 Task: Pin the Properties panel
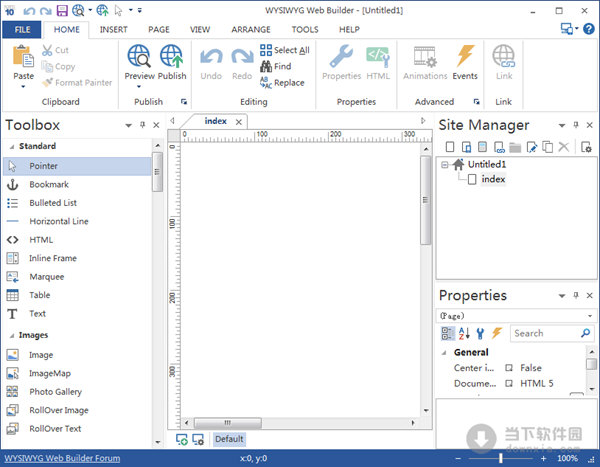tap(576, 295)
